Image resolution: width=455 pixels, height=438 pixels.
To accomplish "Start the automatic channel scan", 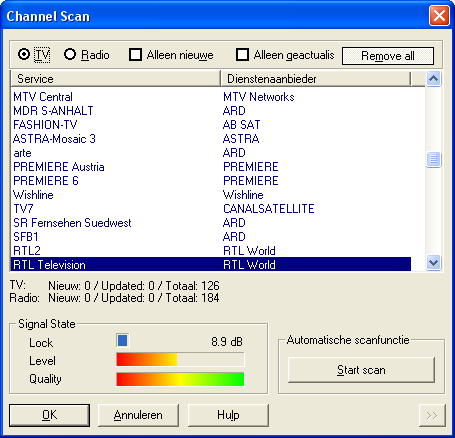I will pyautogui.click(x=361, y=370).
